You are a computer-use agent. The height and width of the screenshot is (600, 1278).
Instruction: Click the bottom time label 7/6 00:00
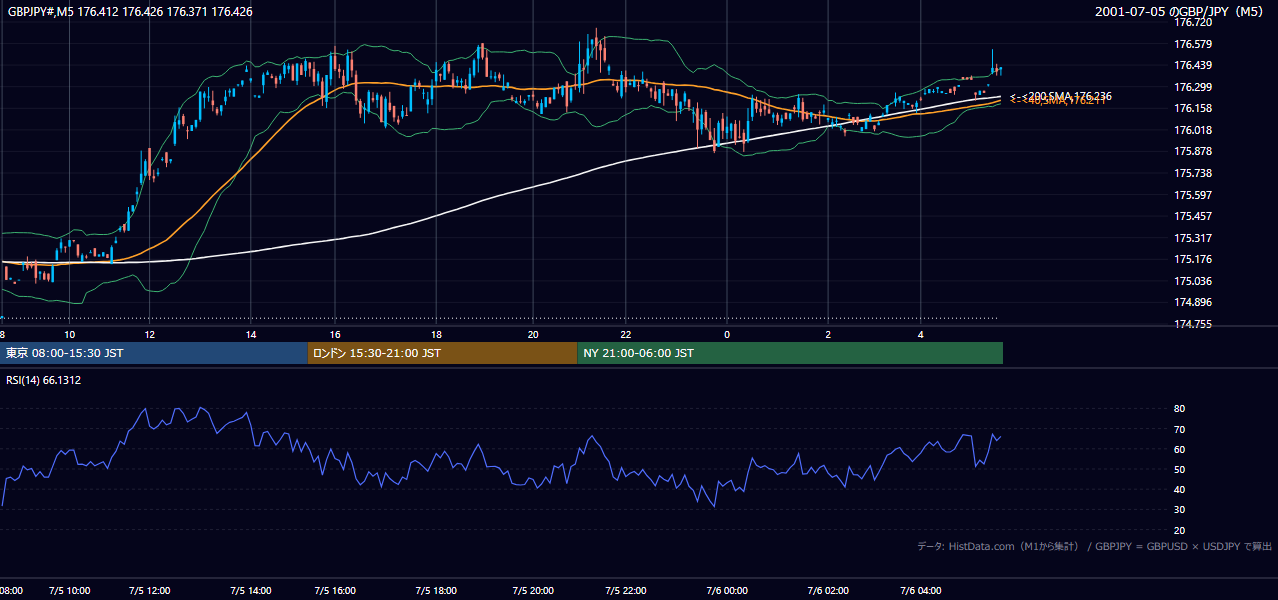point(726,591)
